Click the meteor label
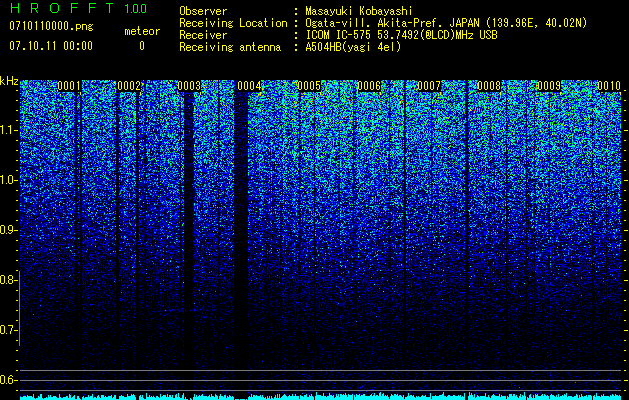The width and height of the screenshot is (629, 400). click(x=142, y=31)
